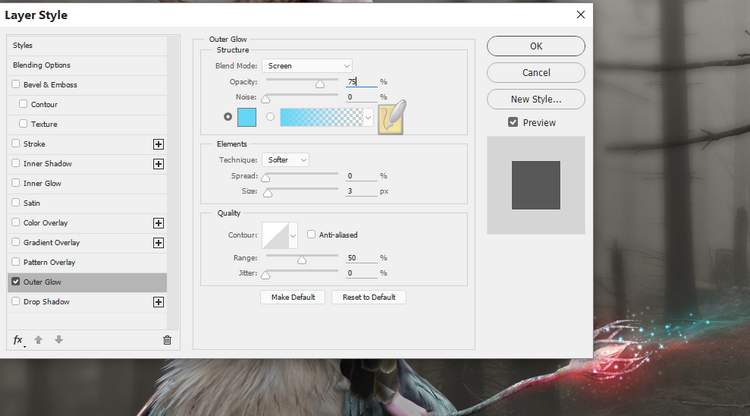The image size is (750, 416).
Task: Click the style preview thumbnail
Action: coord(536,185)
